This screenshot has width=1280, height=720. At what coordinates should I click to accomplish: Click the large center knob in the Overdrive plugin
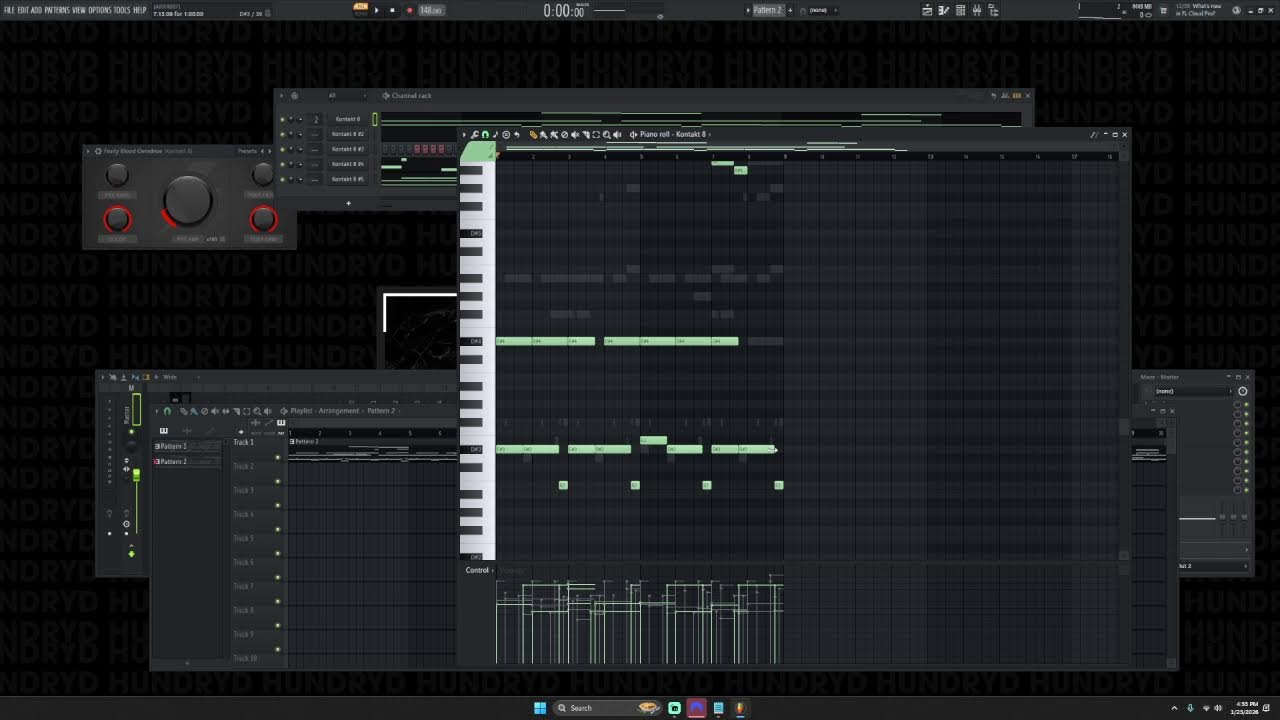pyautogui.click(x=188, y=200)
